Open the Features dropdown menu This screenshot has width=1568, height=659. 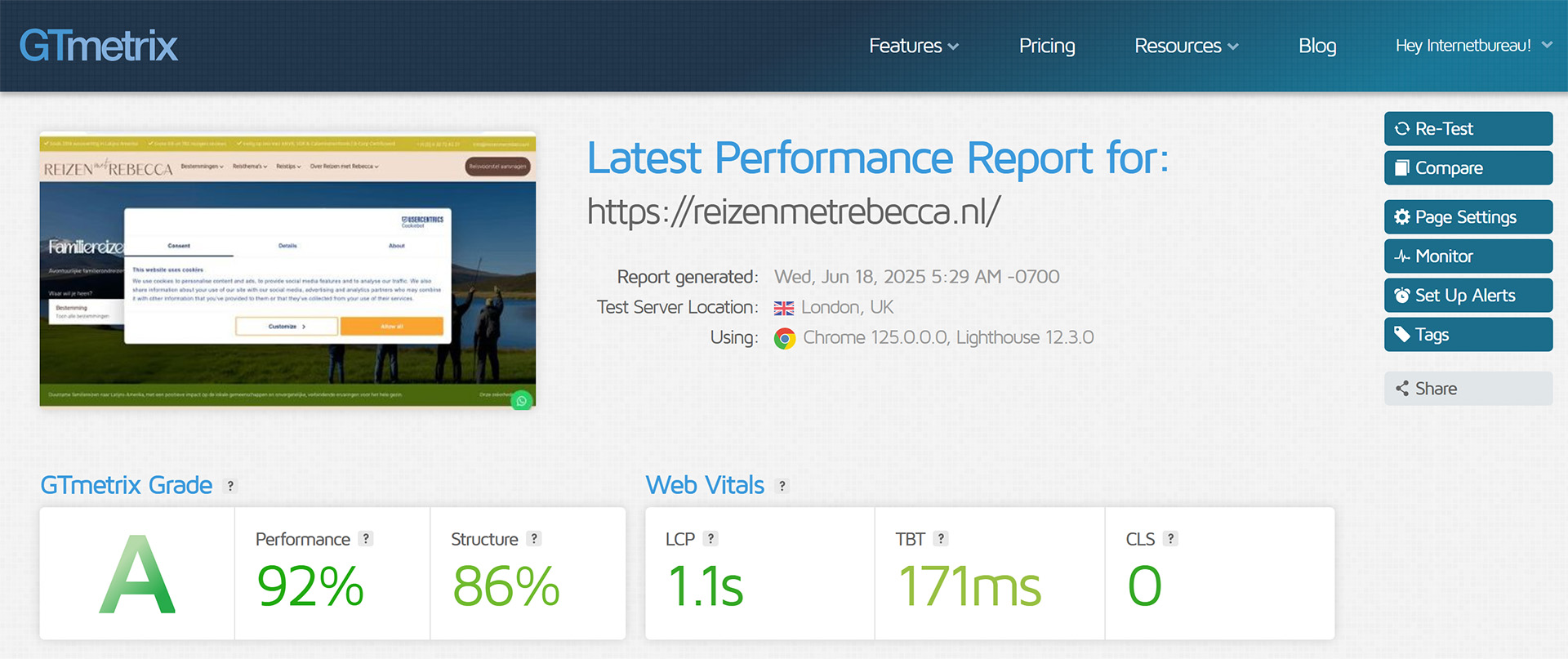coord(914,46)
